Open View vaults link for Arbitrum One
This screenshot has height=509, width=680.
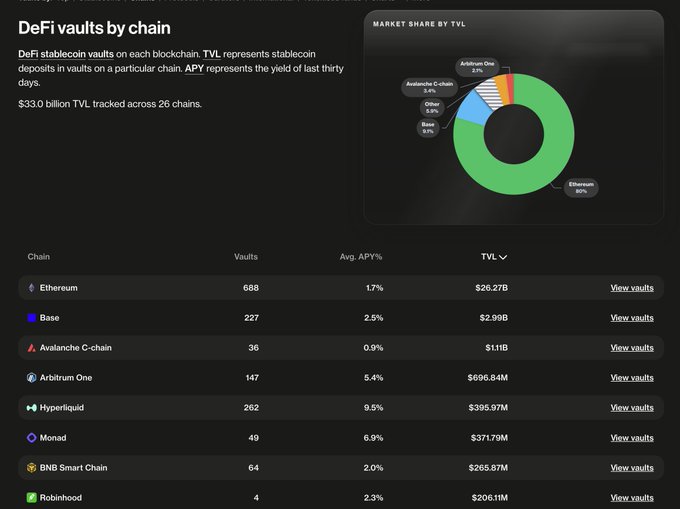pyautogui.click(x=632, y=378)
